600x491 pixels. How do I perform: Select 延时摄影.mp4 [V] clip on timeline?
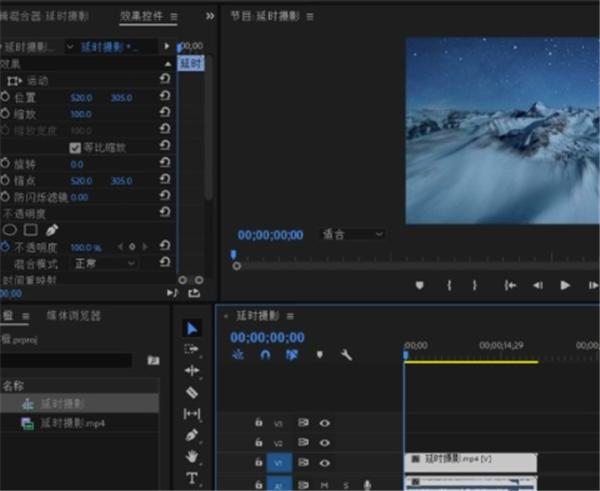[x=471, y=462]
